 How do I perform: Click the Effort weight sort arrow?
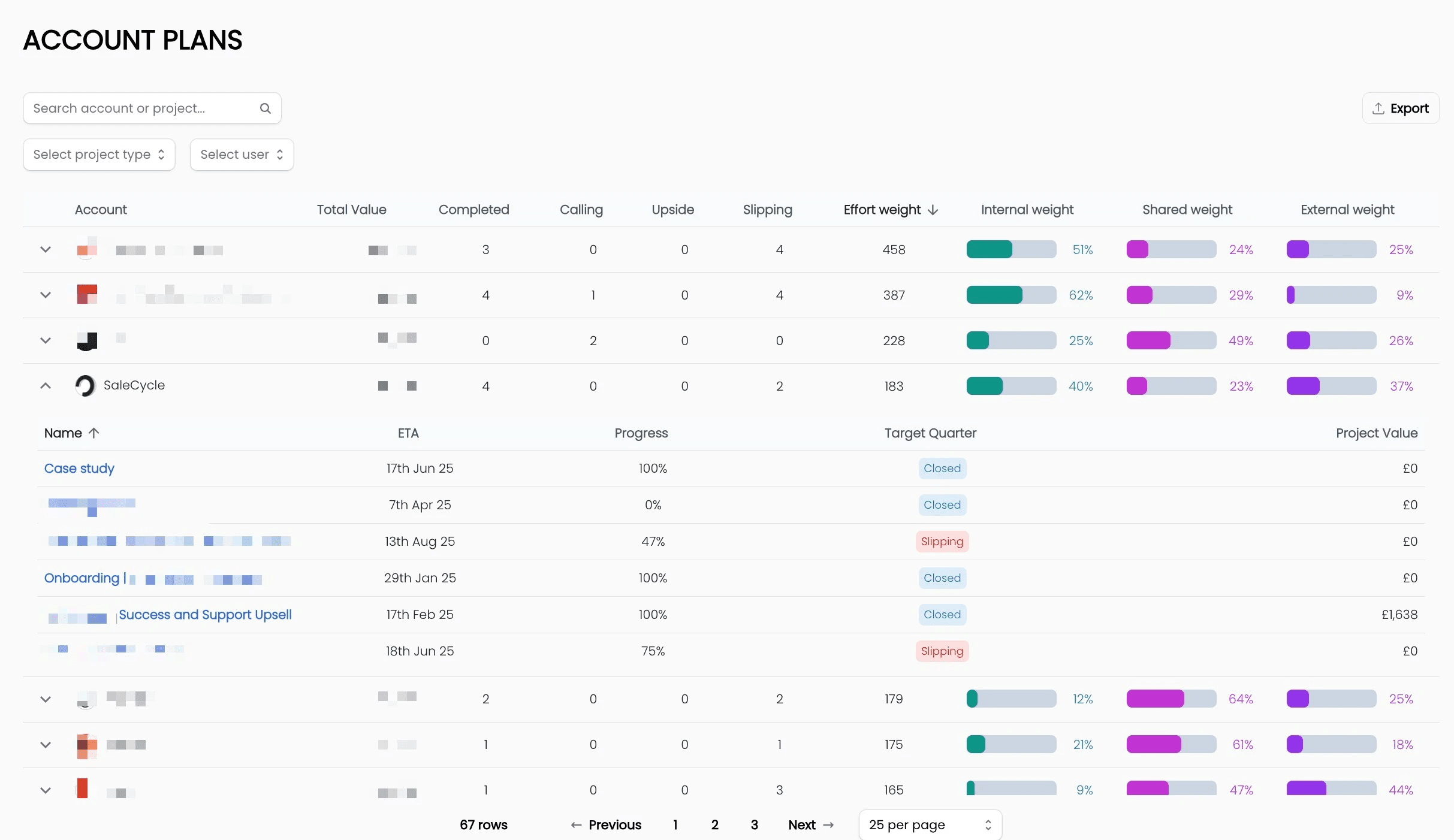[x=933, y=210]
